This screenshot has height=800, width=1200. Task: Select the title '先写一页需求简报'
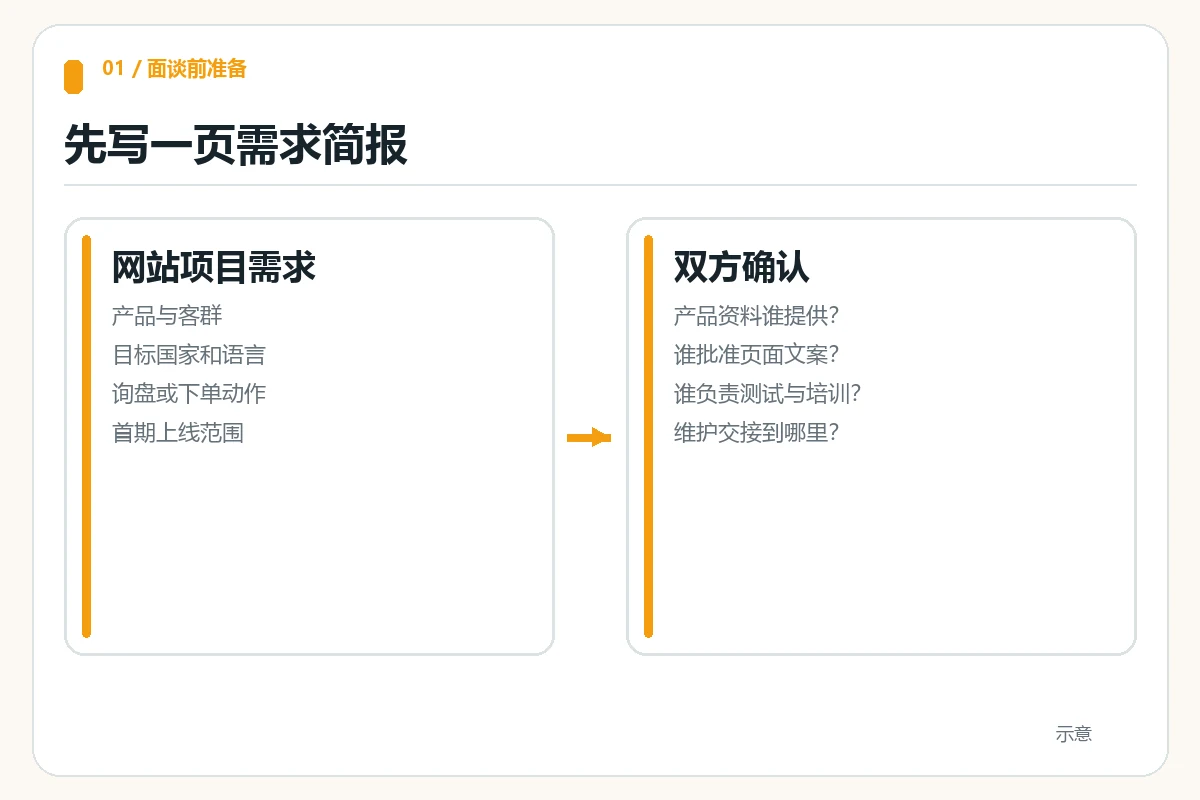(236, 145)
